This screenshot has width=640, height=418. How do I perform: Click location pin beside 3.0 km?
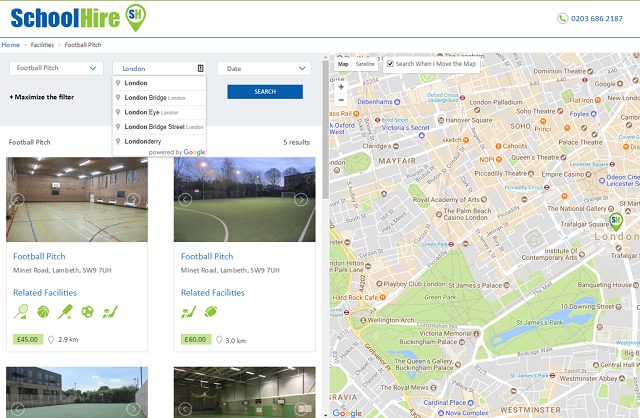coord(219,340)
